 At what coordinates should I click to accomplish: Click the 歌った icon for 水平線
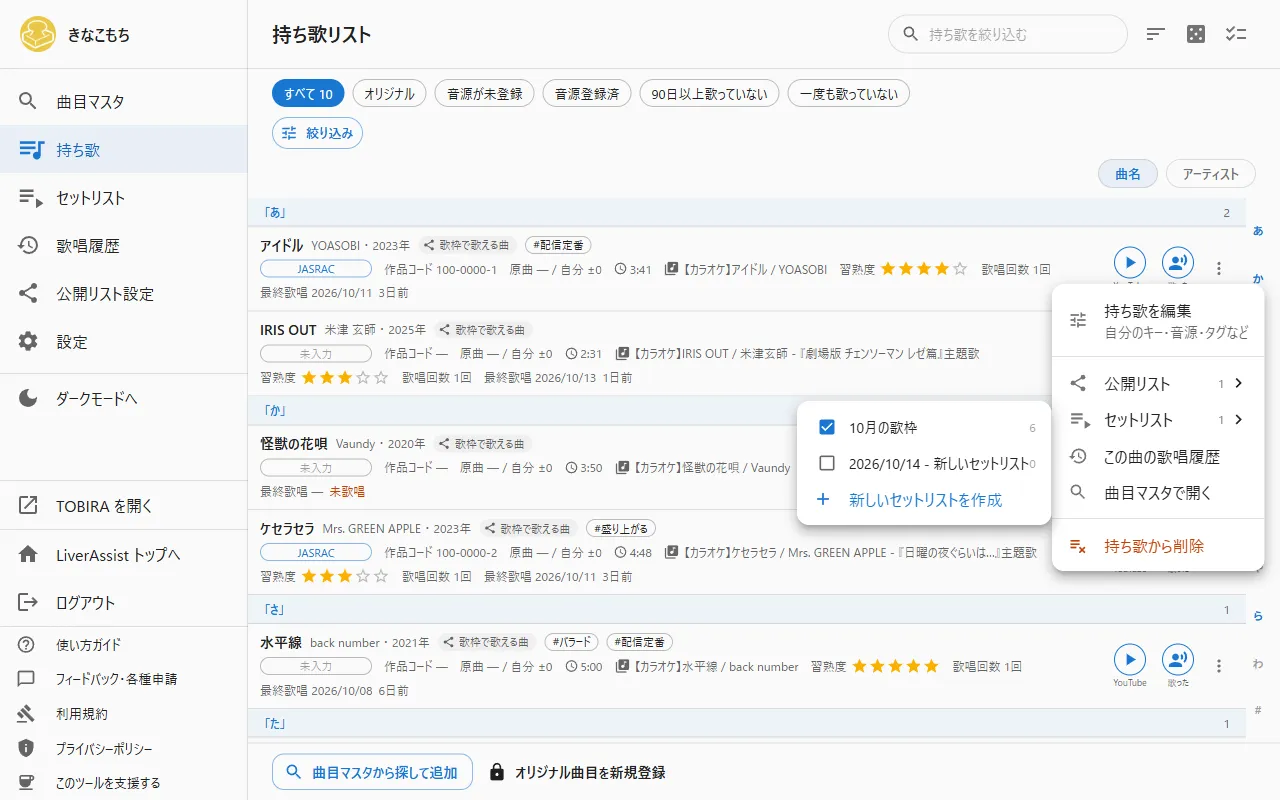click(x=1178, y=660)
